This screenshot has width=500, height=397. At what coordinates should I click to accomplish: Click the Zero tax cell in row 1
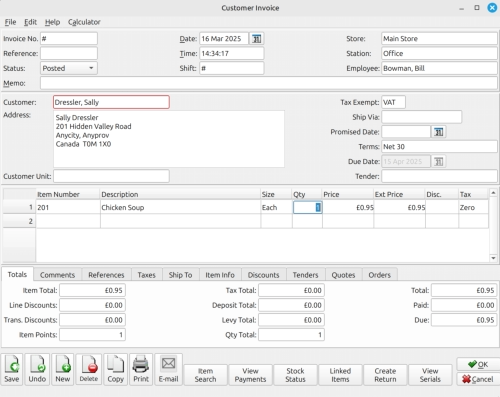(473, 207)
